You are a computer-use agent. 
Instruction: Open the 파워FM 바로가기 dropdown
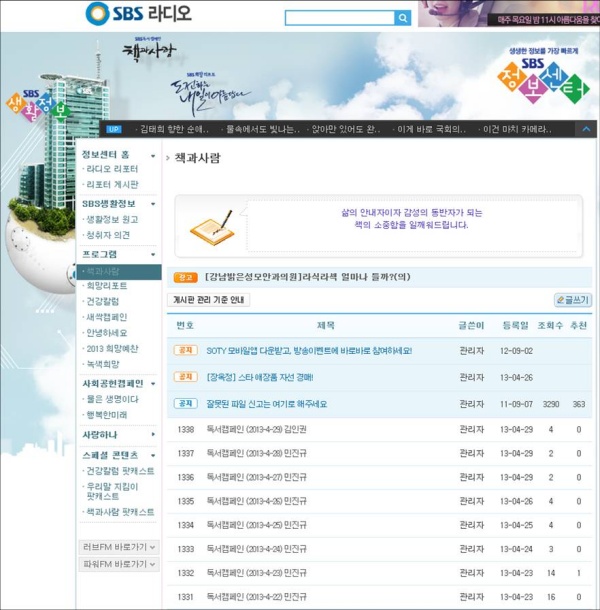tap(119, 565)
